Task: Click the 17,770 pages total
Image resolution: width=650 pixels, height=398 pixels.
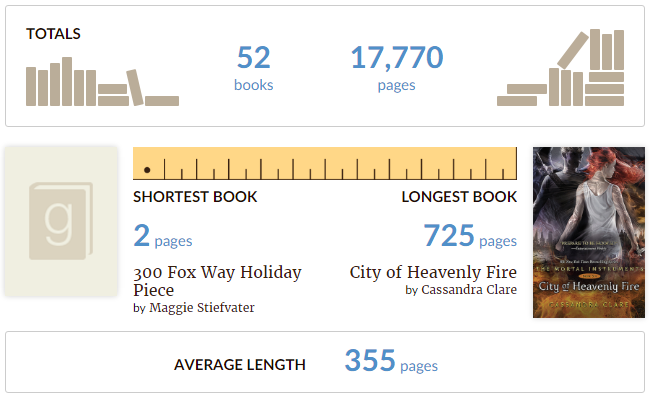Action: [x=397, y=68]
